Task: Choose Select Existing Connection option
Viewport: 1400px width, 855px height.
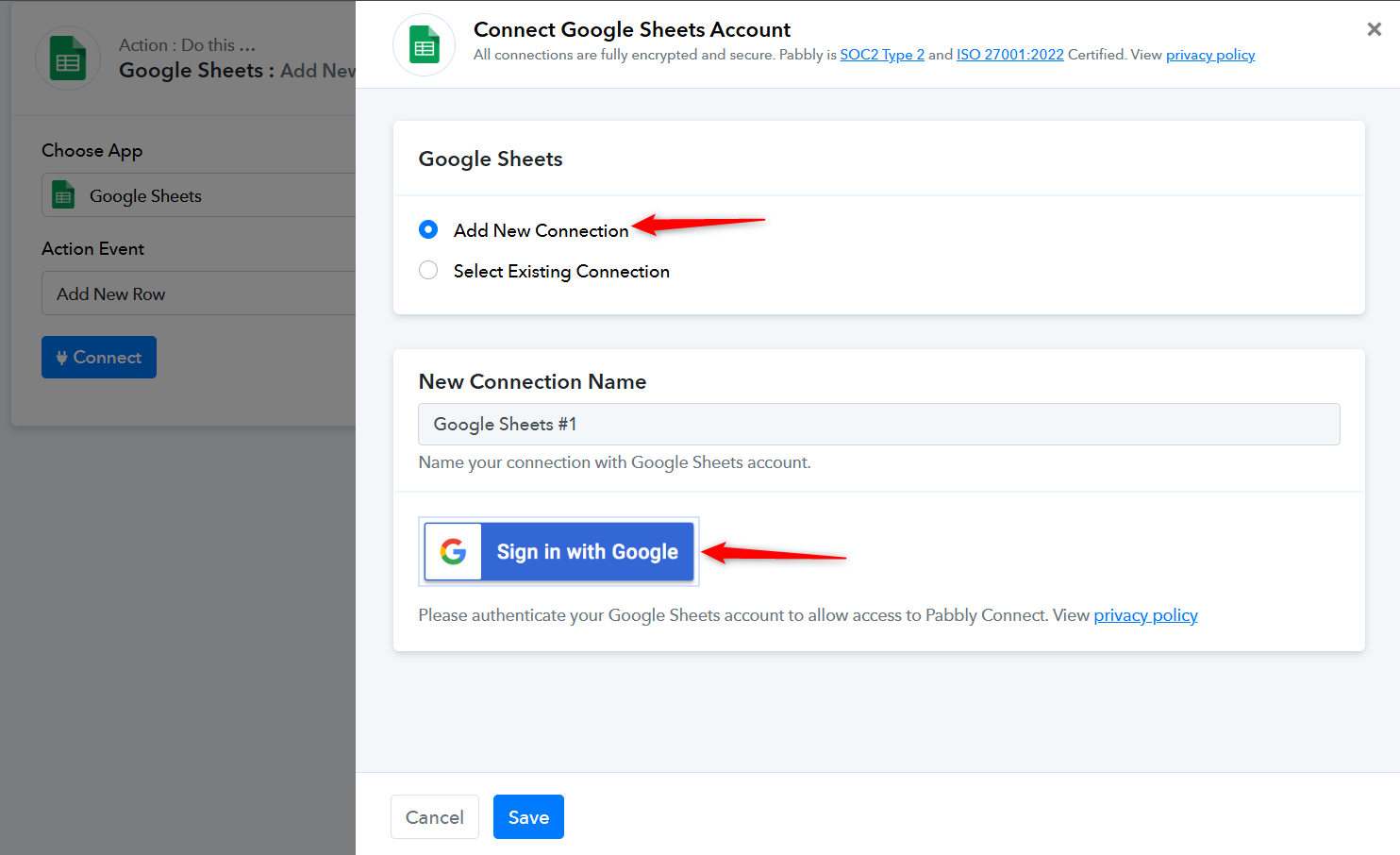Action: point(428,271)
